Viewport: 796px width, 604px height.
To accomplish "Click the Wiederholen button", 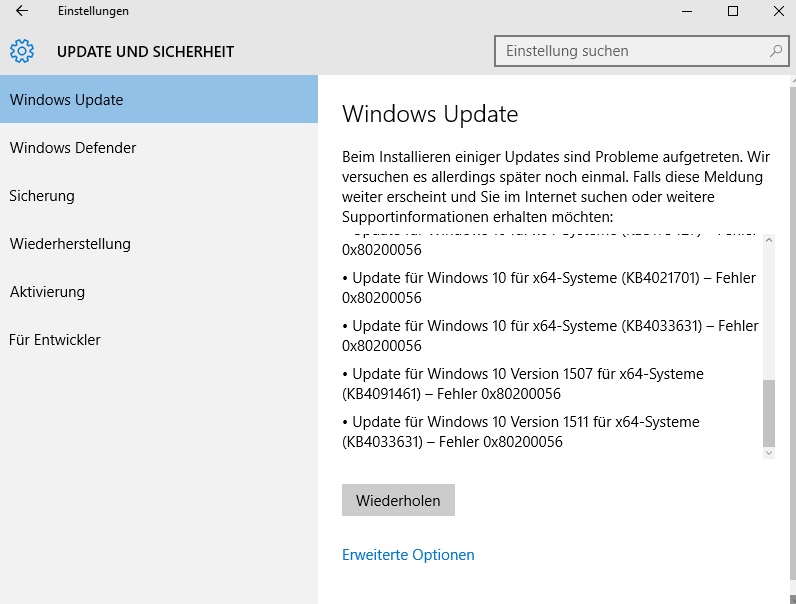I will [398, 500].
